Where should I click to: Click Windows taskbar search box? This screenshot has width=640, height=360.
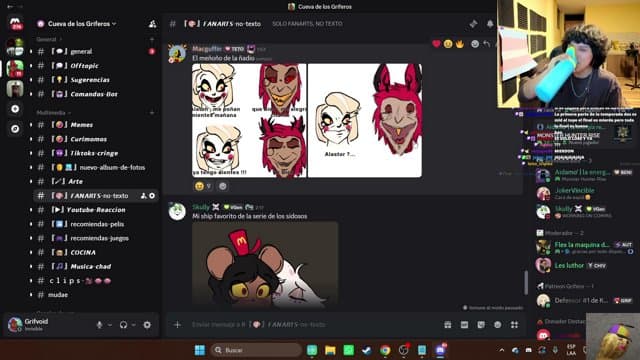click(256, 350)
